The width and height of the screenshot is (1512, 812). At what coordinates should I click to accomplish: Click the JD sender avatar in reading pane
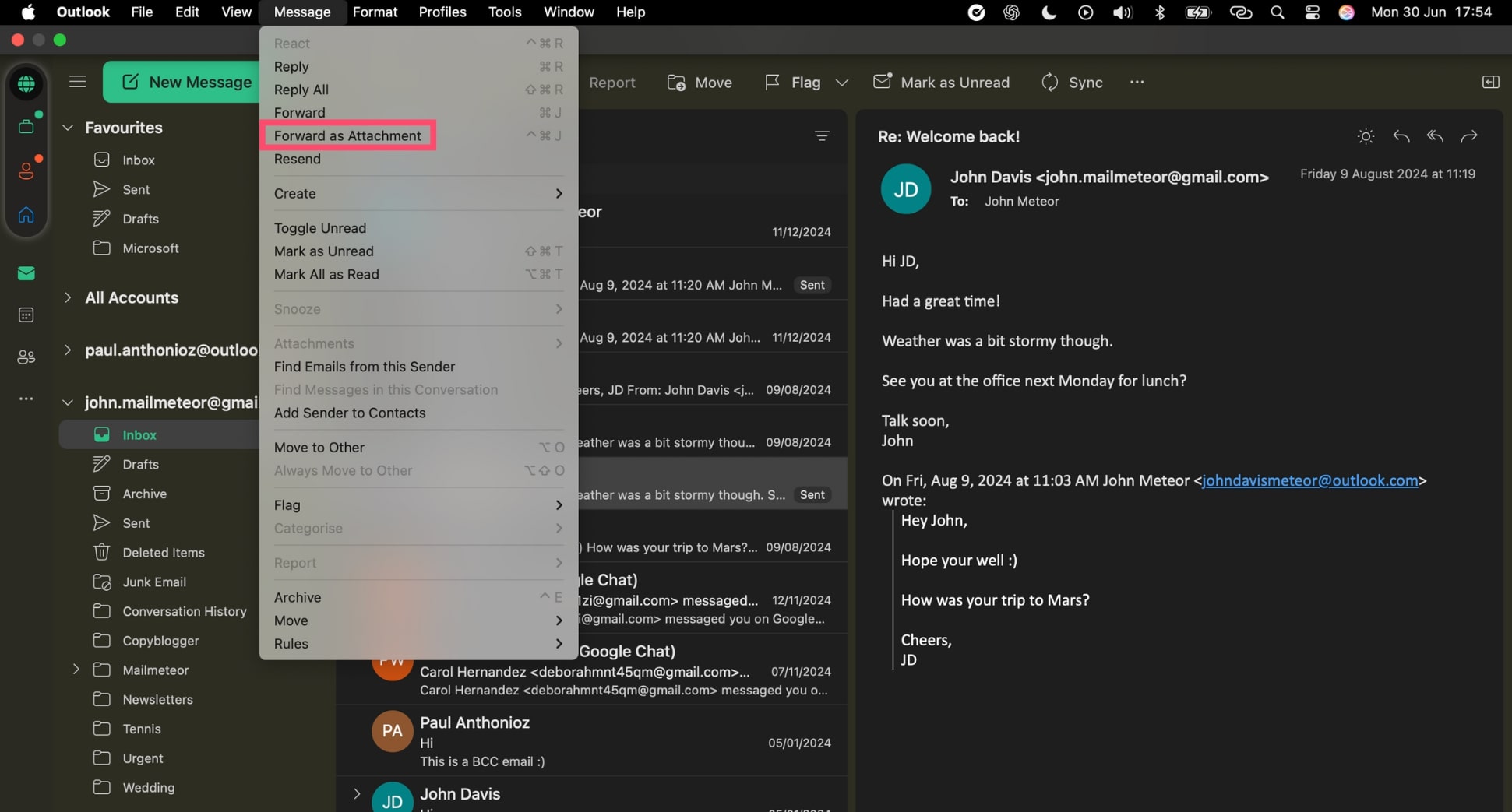coord(905,189)
